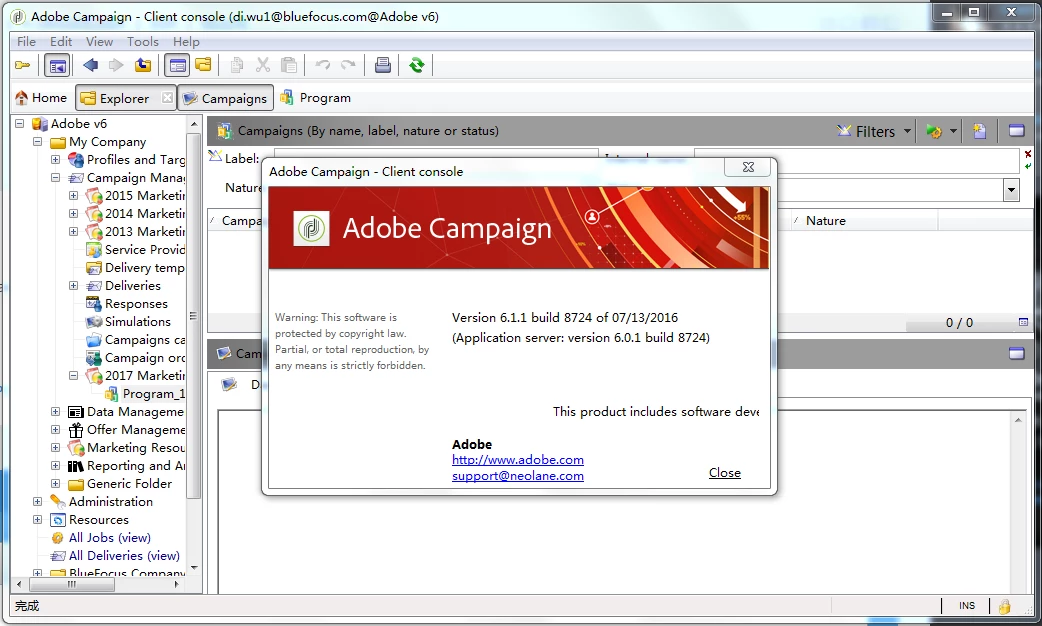The height and width of the screenshot is (626, 1042).
Task: Click the list counter icon next to 0 / 0
Action: click(1023, 322)
